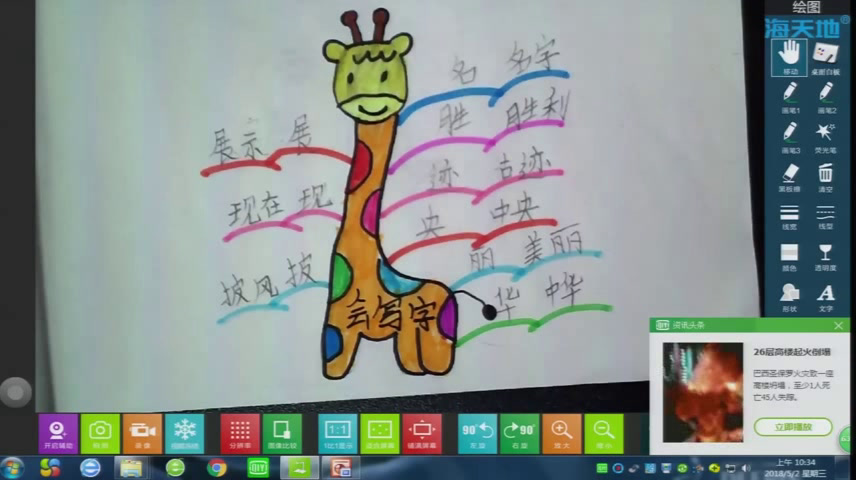Click the 清空 trash clear icon
This screenshot has width=856, height=480.
(x=825, y=174)
